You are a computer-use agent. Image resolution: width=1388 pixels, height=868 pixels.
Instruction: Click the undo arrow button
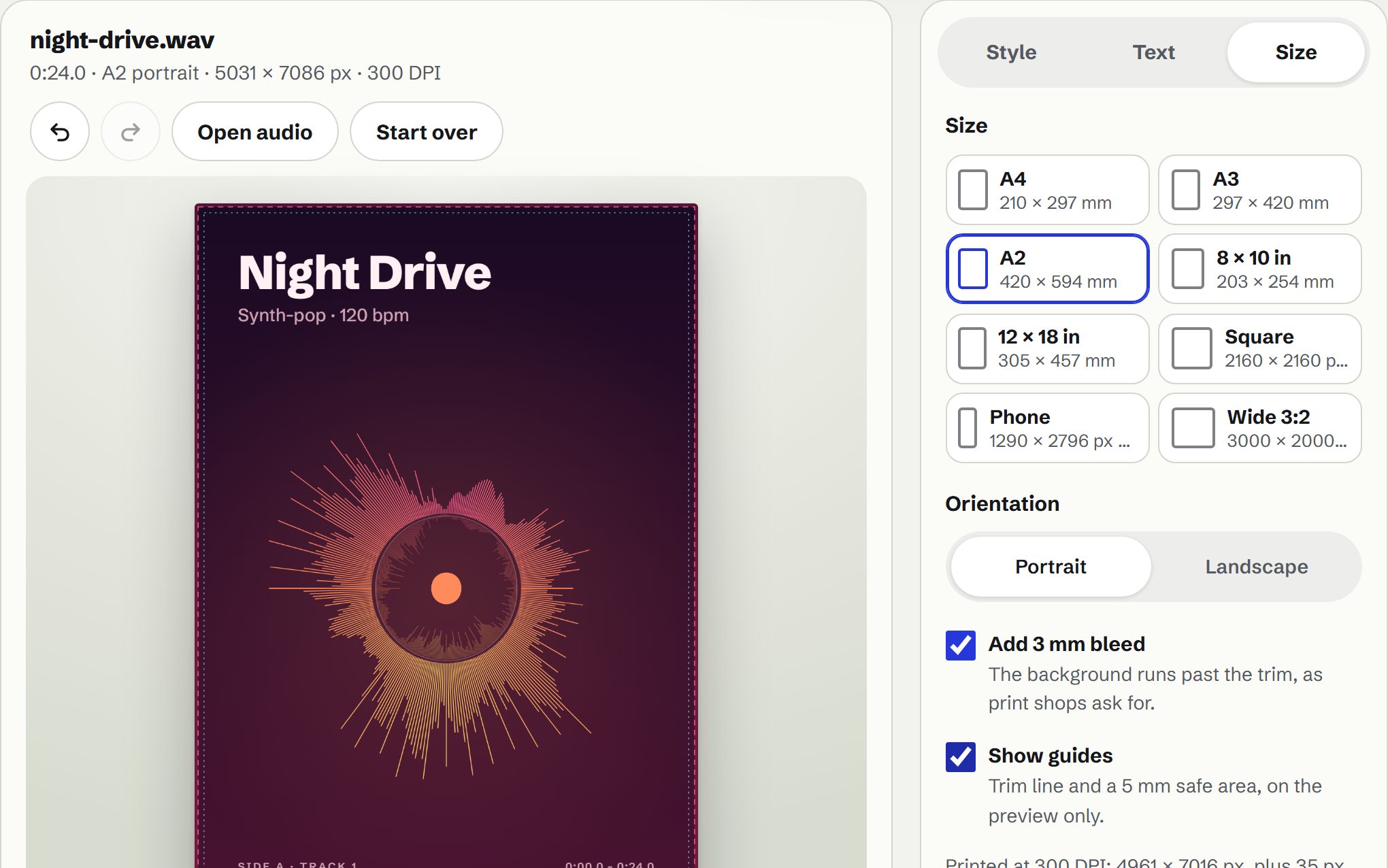(60, 132)
